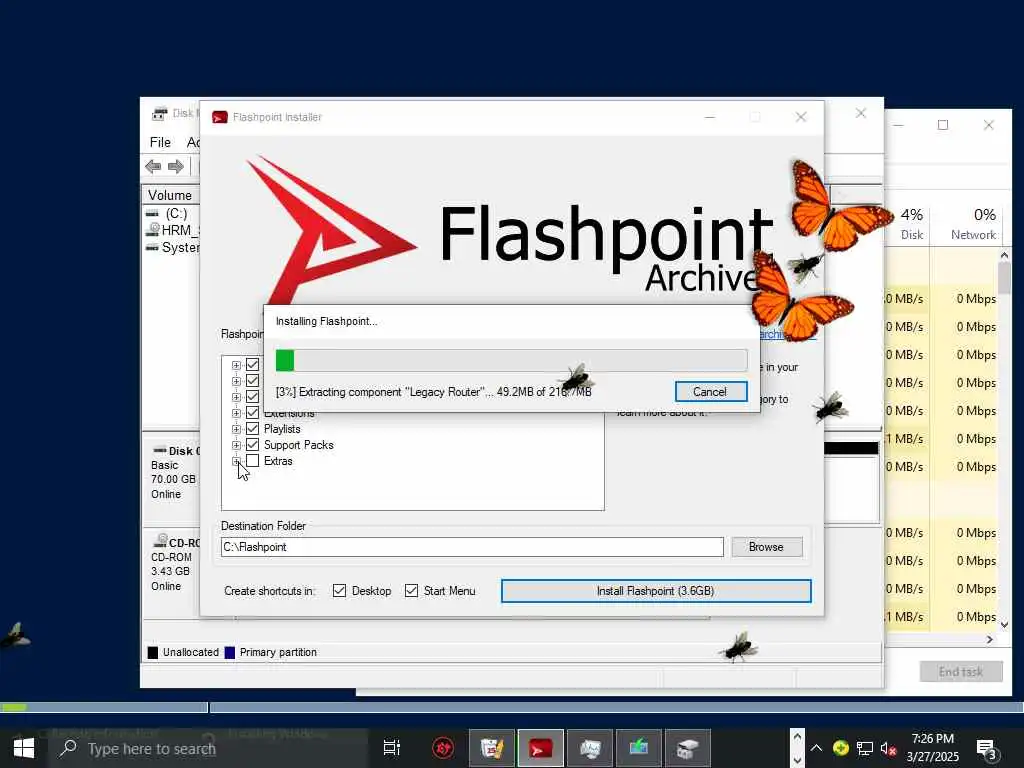Screen dimensions: 1024x768
Task: Click the HRM disc icon in volume list
Action: coord(153,230)
